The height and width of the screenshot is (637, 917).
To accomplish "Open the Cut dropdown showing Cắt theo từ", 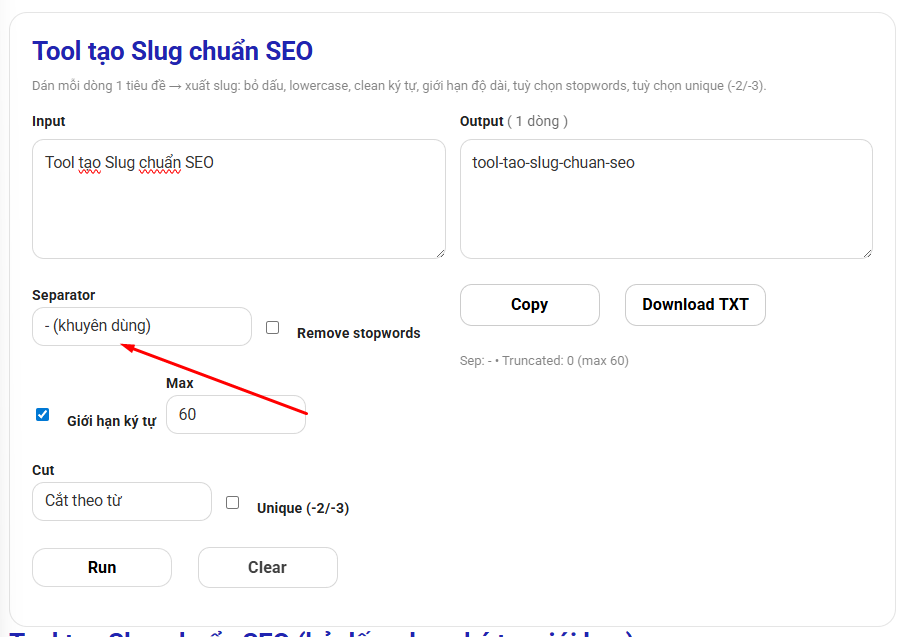I will coord(122,501).
